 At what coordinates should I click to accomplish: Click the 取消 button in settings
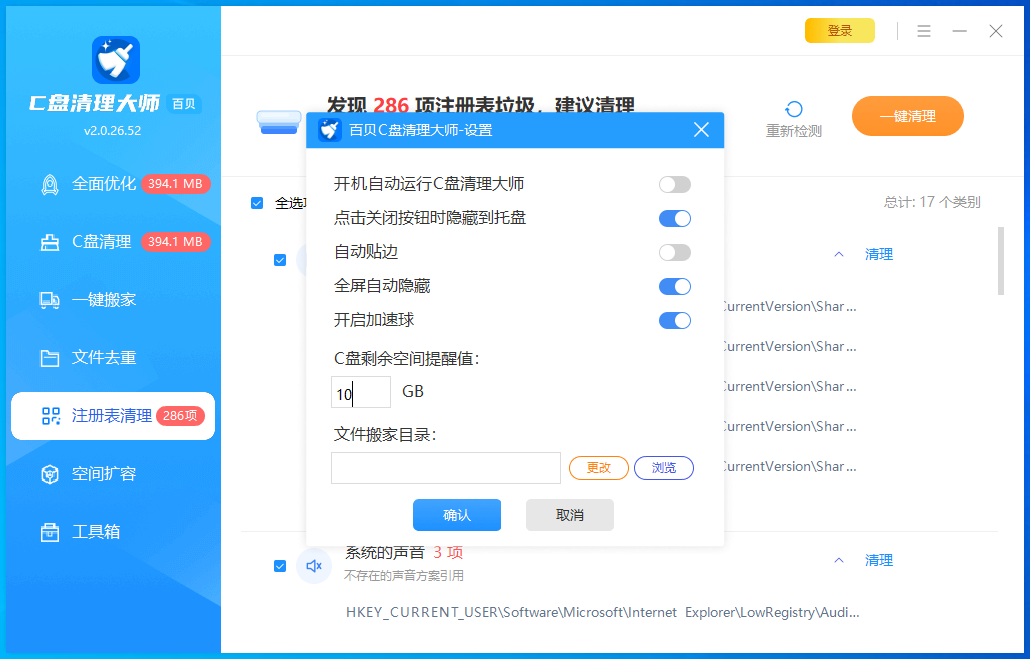(x=570, y=515)
